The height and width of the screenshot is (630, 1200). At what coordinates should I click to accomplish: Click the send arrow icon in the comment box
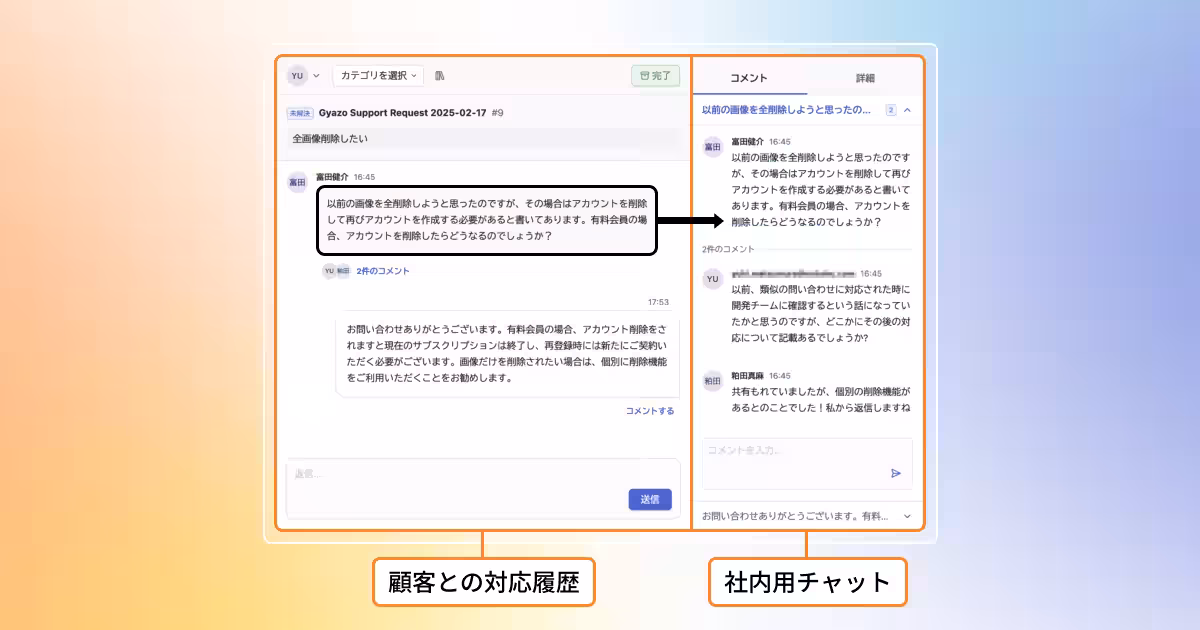[896, 473]
